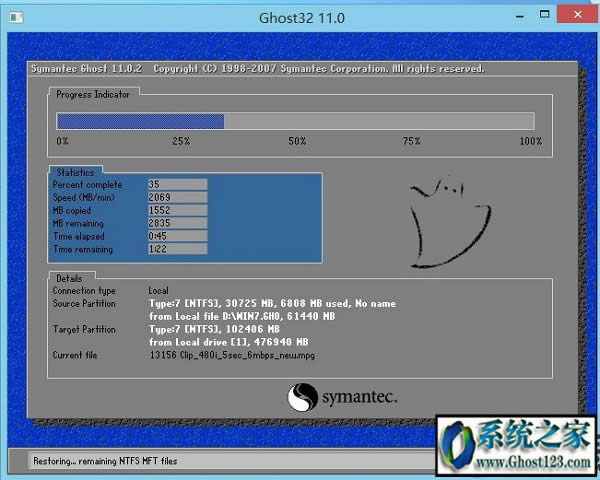Viewport: 600px width, 480px height.
Task: Click the Percent complete value field
Action: pyautogui.click(x=176, y=185)
